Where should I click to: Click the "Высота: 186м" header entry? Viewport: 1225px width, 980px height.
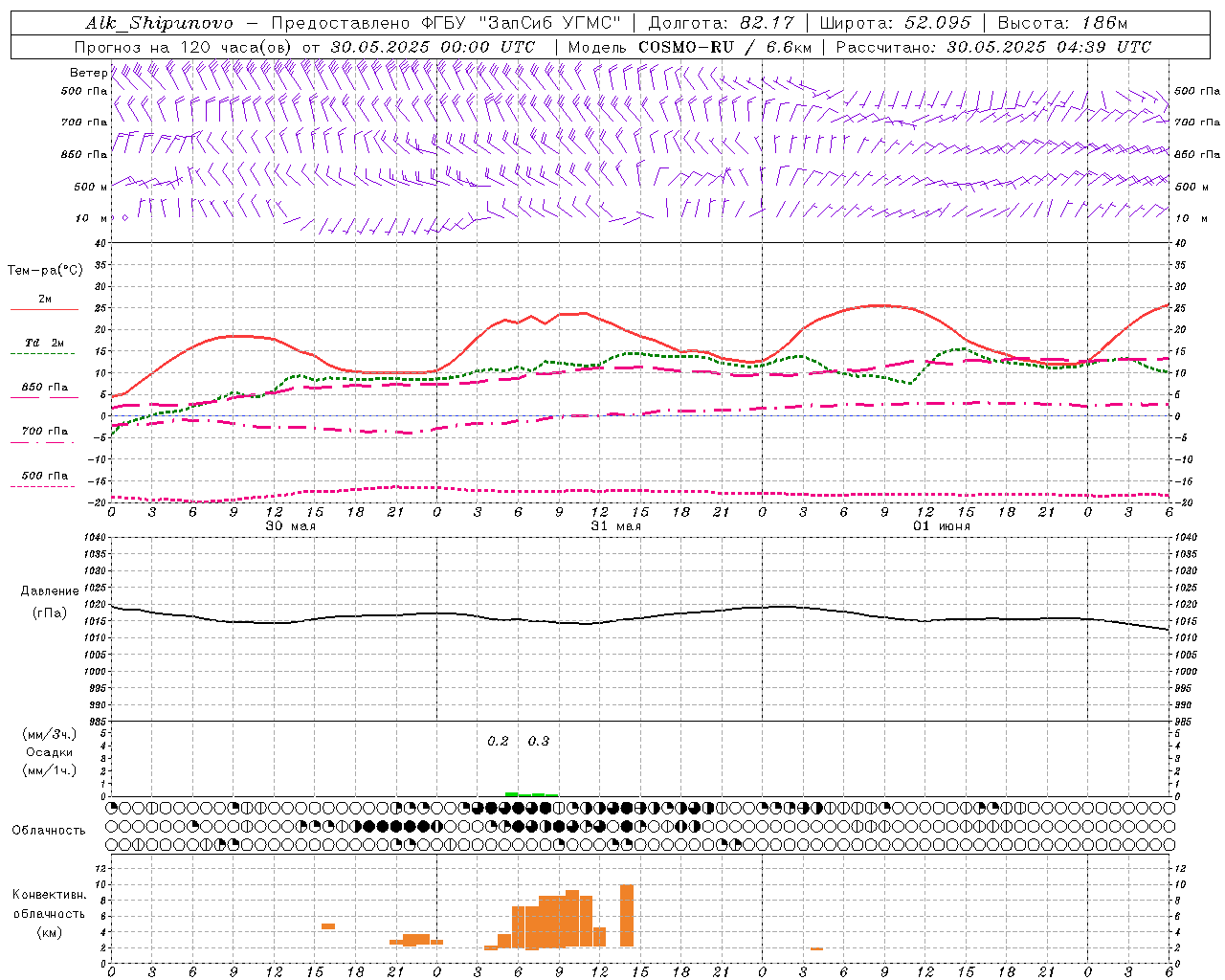pyautogui.click(x=1062, y=23)
